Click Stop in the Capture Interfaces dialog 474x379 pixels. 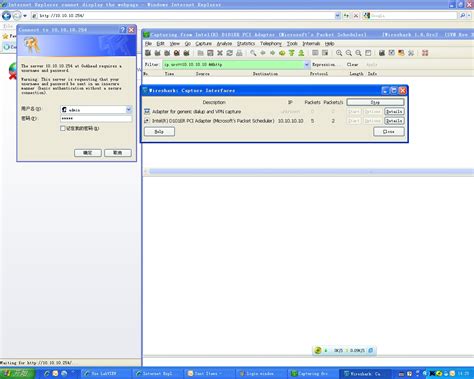coord(375,102)
